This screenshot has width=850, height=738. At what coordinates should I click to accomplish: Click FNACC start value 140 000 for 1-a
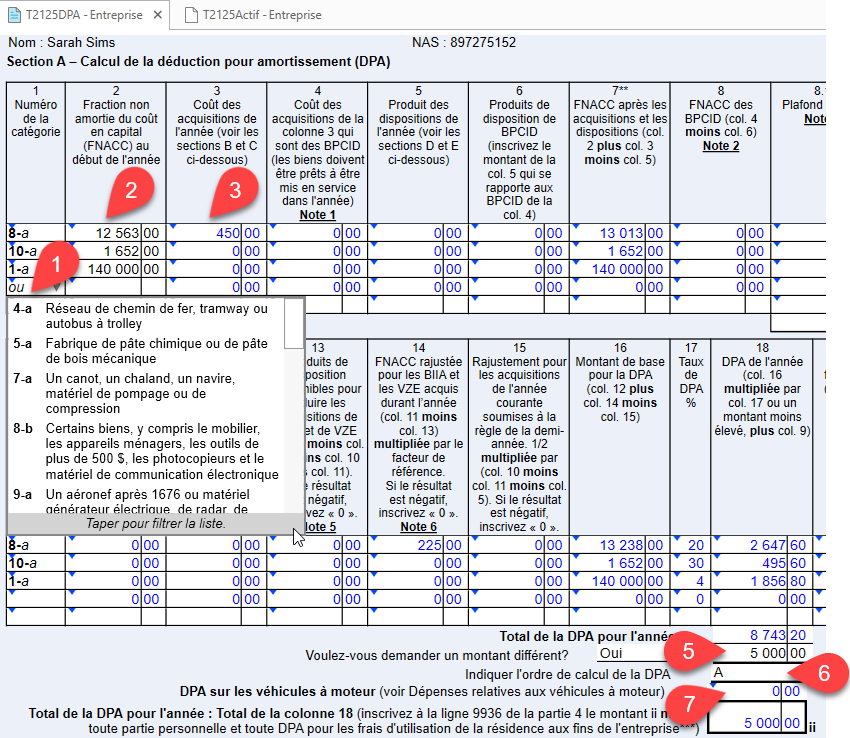[x=115, y=269]
